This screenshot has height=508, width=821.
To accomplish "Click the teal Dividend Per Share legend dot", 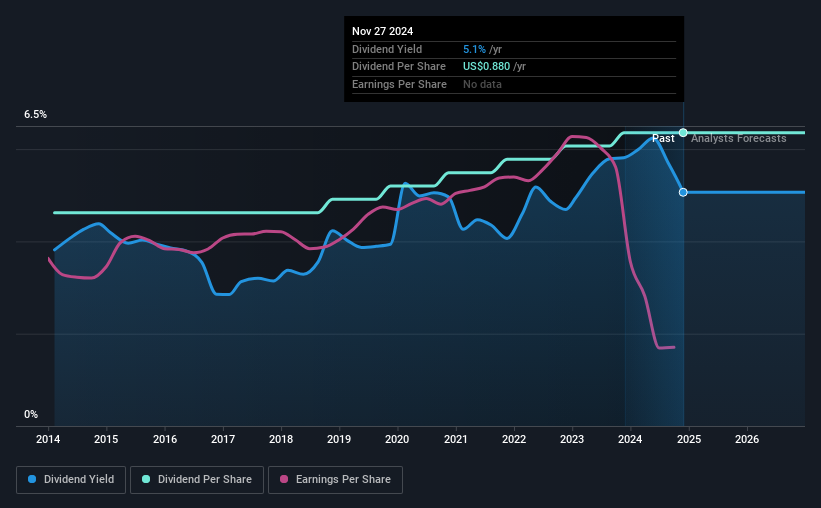I will click(146, 479).
